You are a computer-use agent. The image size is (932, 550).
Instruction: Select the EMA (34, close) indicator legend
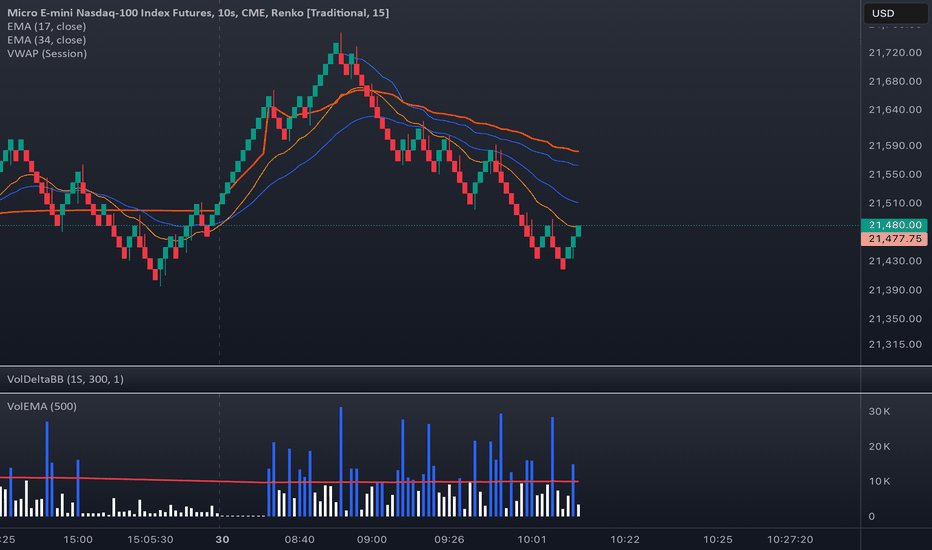[x=46, y=40]
